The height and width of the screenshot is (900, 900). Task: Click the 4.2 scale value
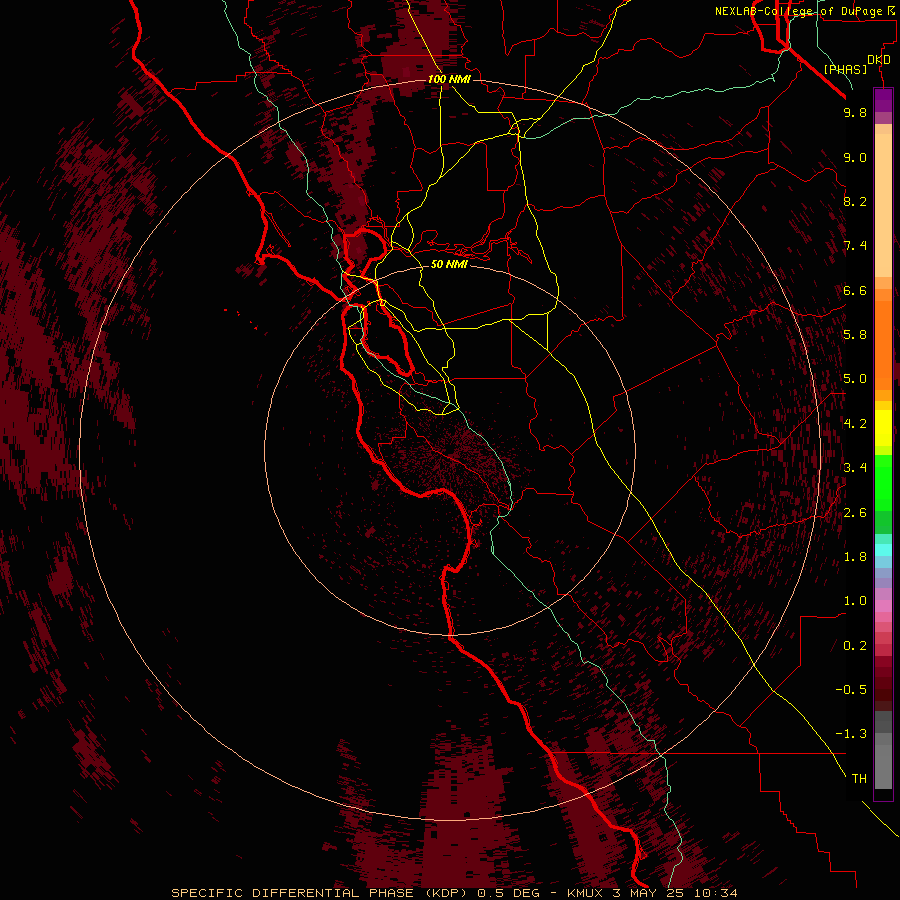click(855, 424)
